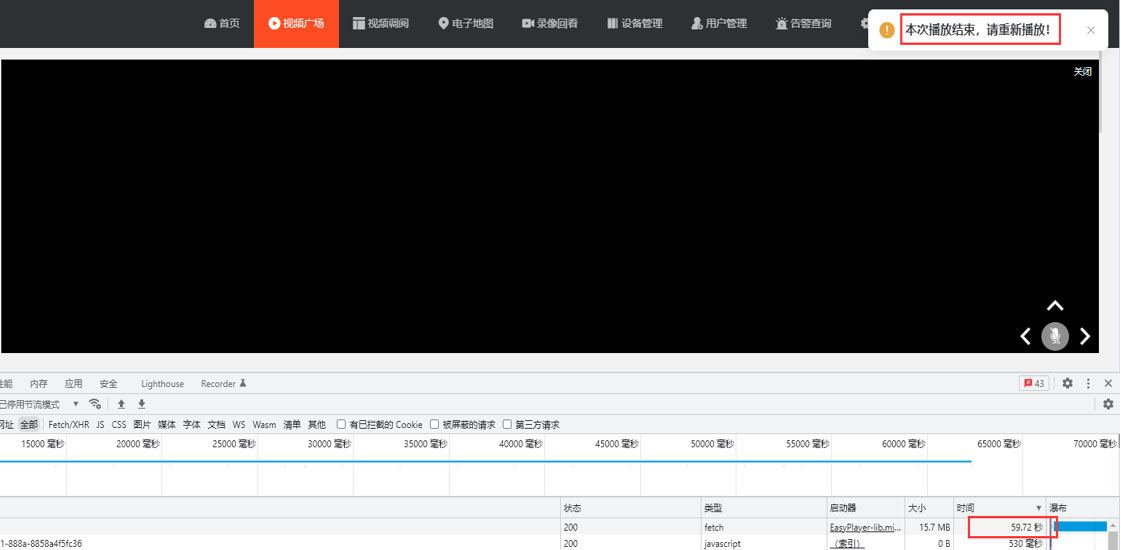Open network conditions wifi icon
The height and width of the screenshot is (550, 1121).
coord(94,404)
